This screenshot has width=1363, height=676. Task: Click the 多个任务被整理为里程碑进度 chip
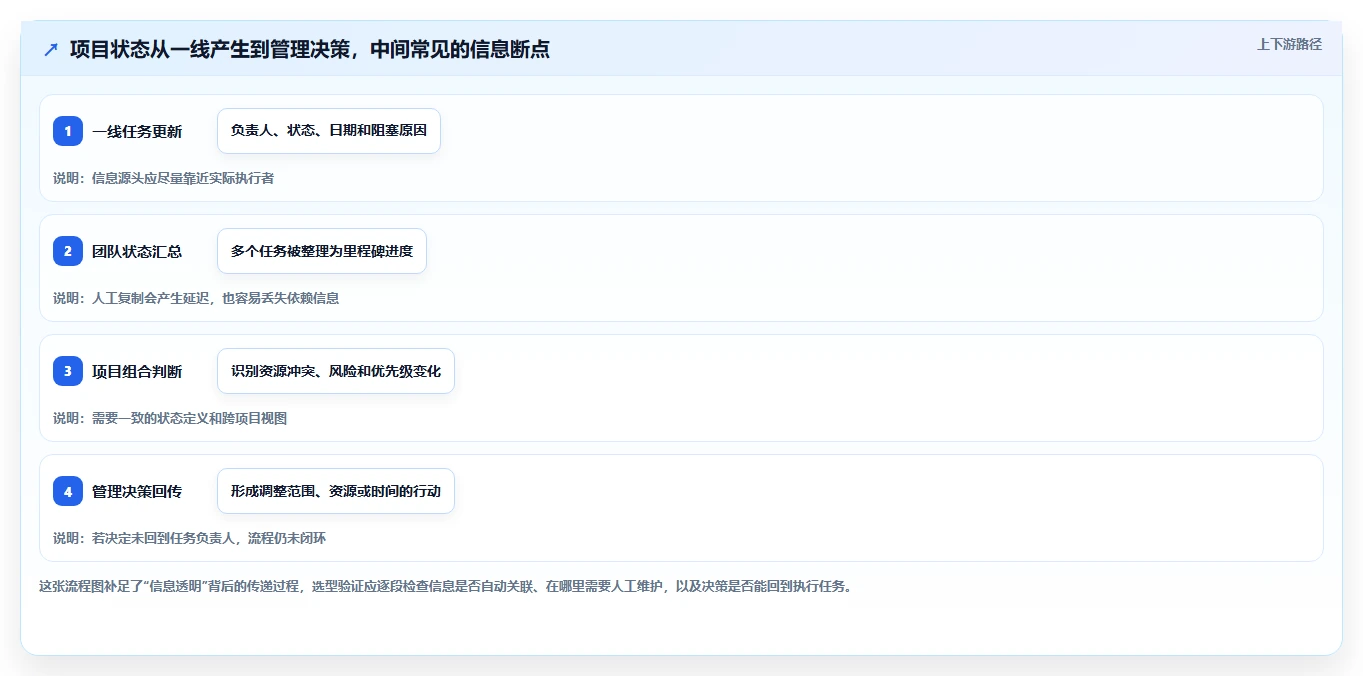pyautogui.click(x=322, y=251)
